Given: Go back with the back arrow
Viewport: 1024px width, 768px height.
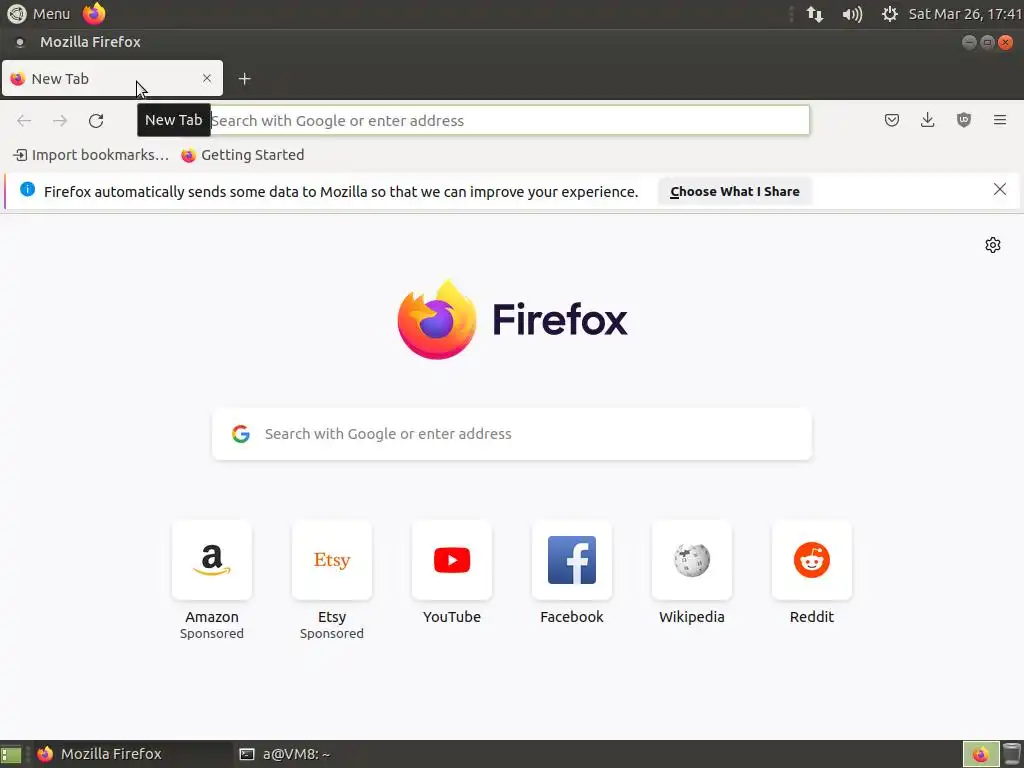Looking at the screenshot, I should click(24, 121).
